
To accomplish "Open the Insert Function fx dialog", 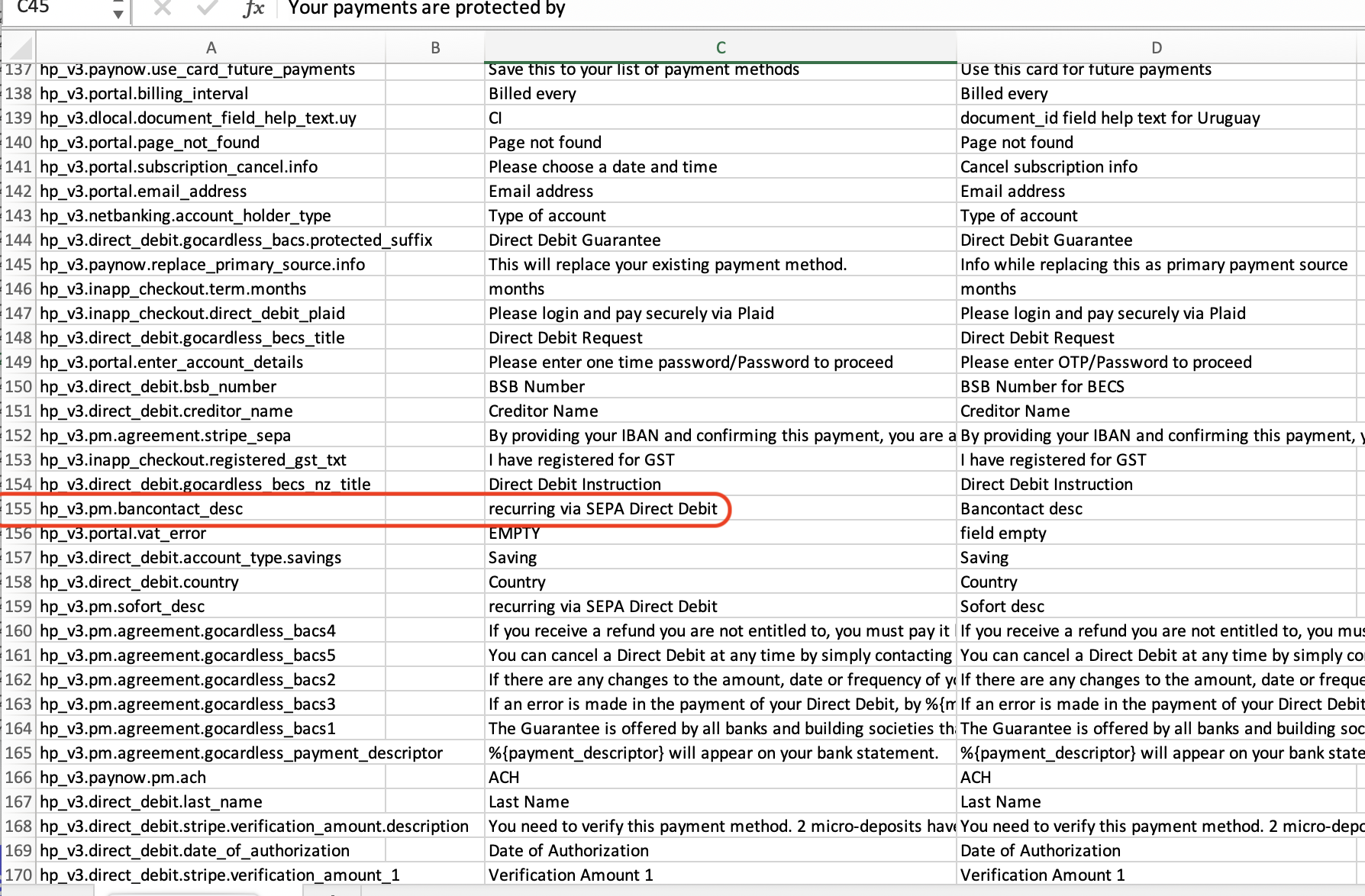I will [x=253, y=8].
